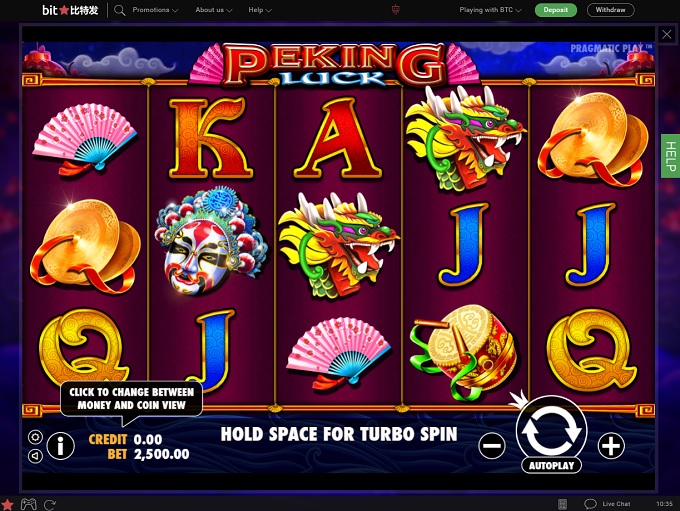Click the reload icon in bottom bar
Screen dimensions: 680x511
click(x=50, y=504)
